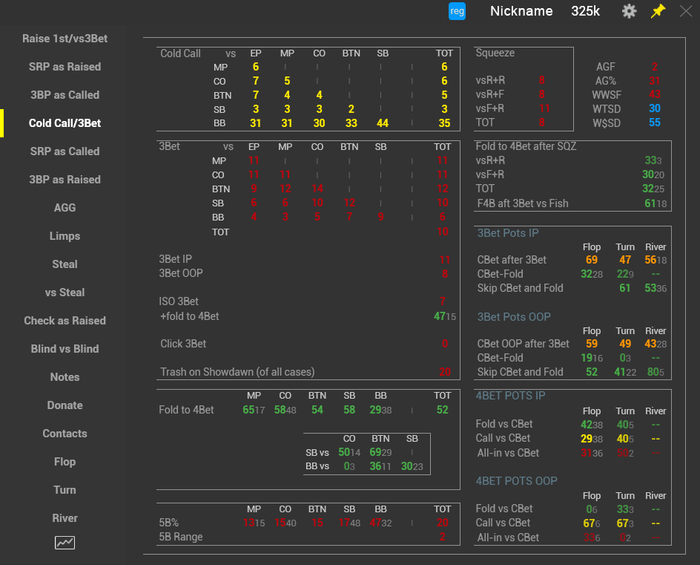Click Trash on Showdawn value 20
The height and width of the screenshot is (565, 700).
pyautogui.click(x=445, y=372)
